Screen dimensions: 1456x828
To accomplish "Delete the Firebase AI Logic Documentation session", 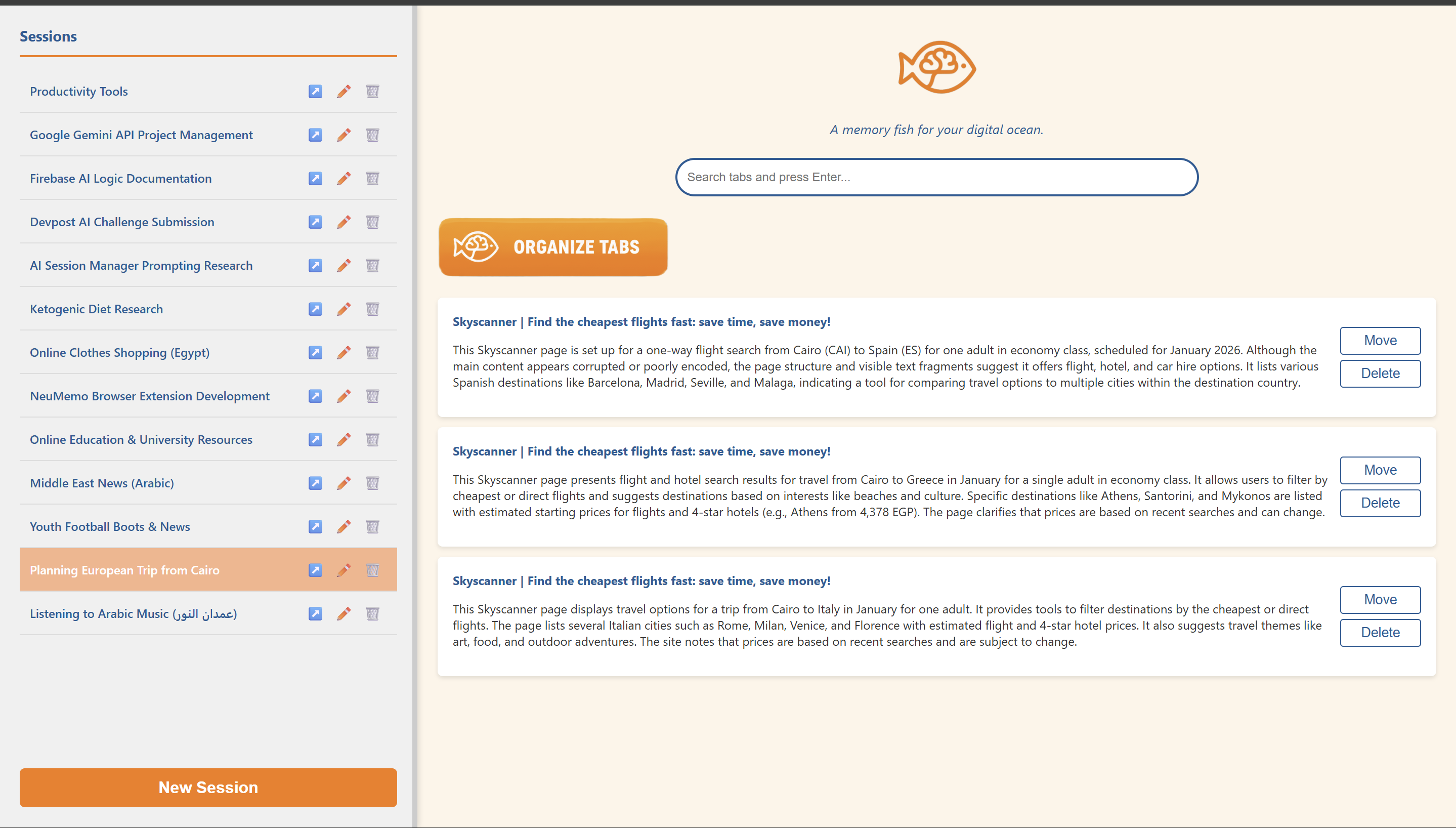I will pos(372,179).
